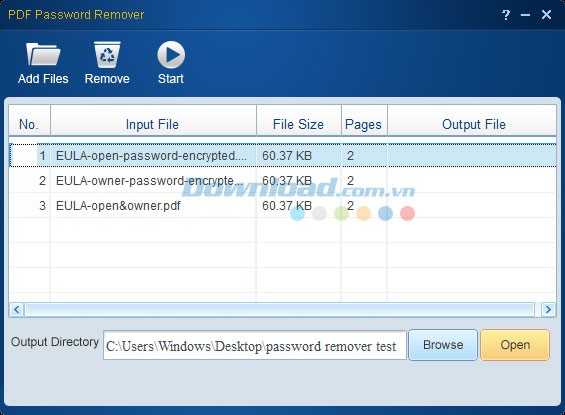This screenshot has width=565, height=415.
Task: Click the Start play icon
Action: tap(171, 55)
